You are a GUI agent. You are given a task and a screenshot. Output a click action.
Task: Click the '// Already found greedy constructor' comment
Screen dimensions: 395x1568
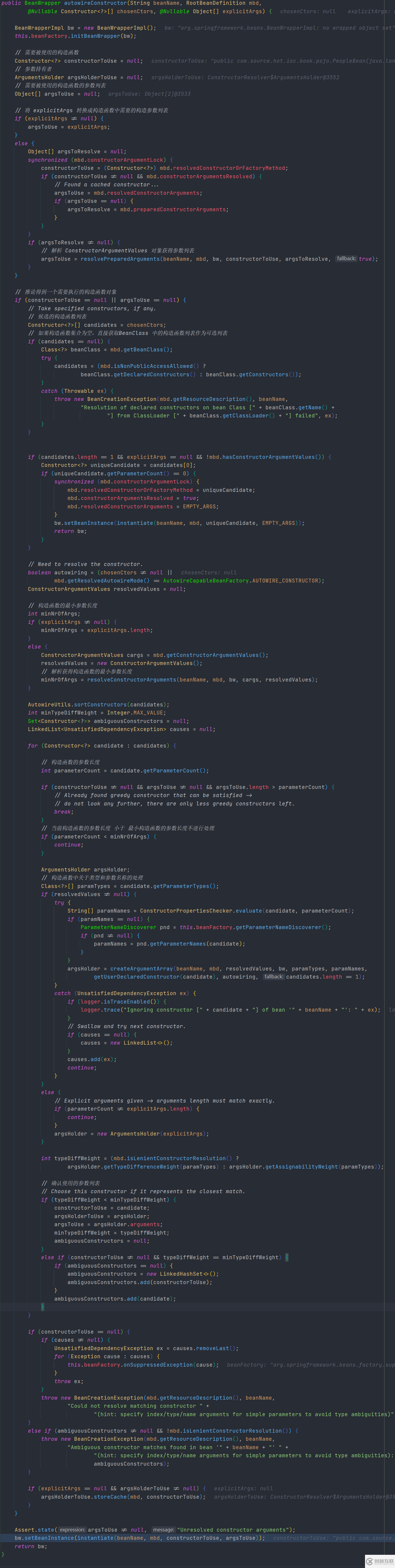tap(153, 795)
